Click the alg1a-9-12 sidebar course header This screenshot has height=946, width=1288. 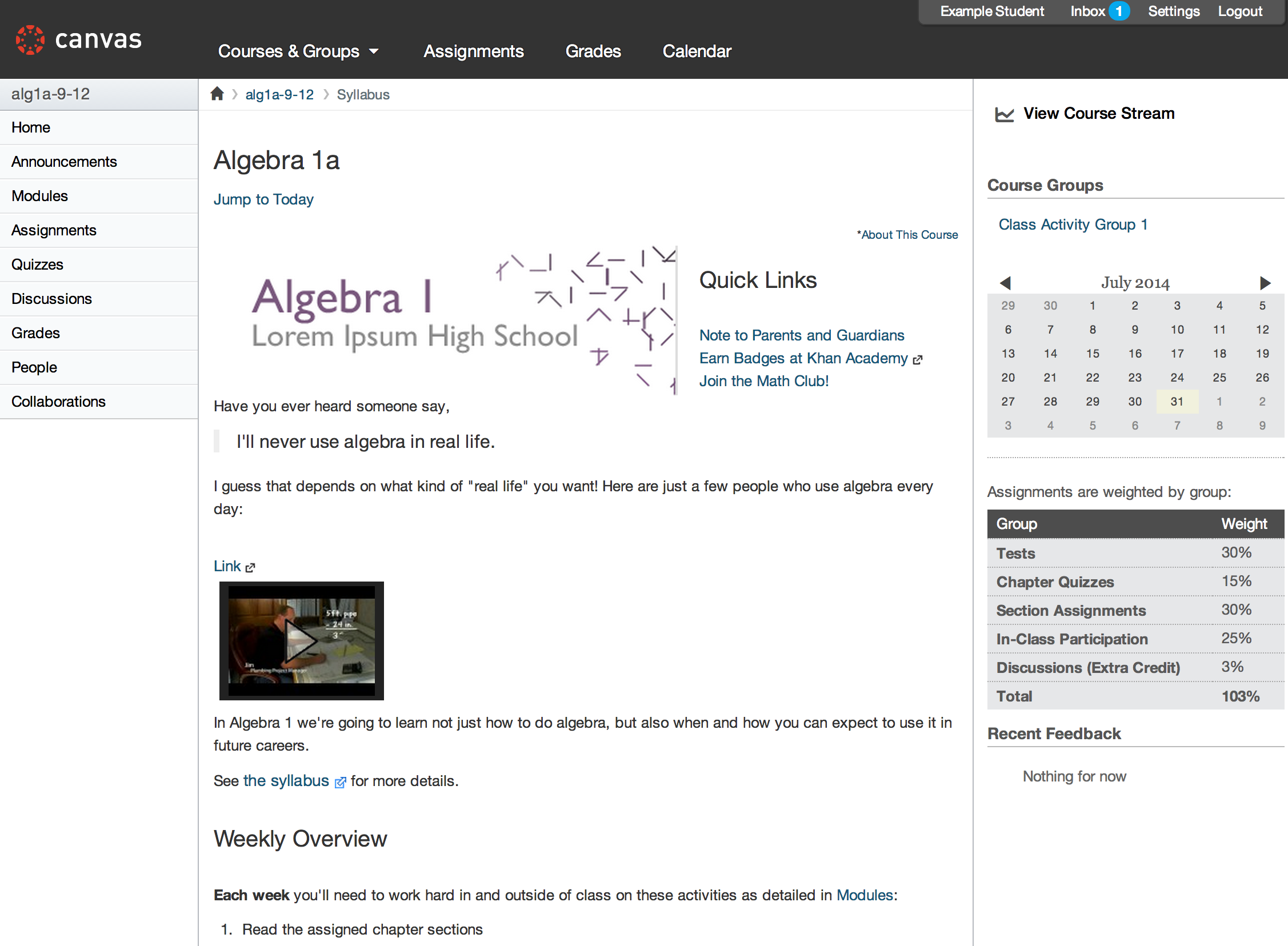pos(99,94)
